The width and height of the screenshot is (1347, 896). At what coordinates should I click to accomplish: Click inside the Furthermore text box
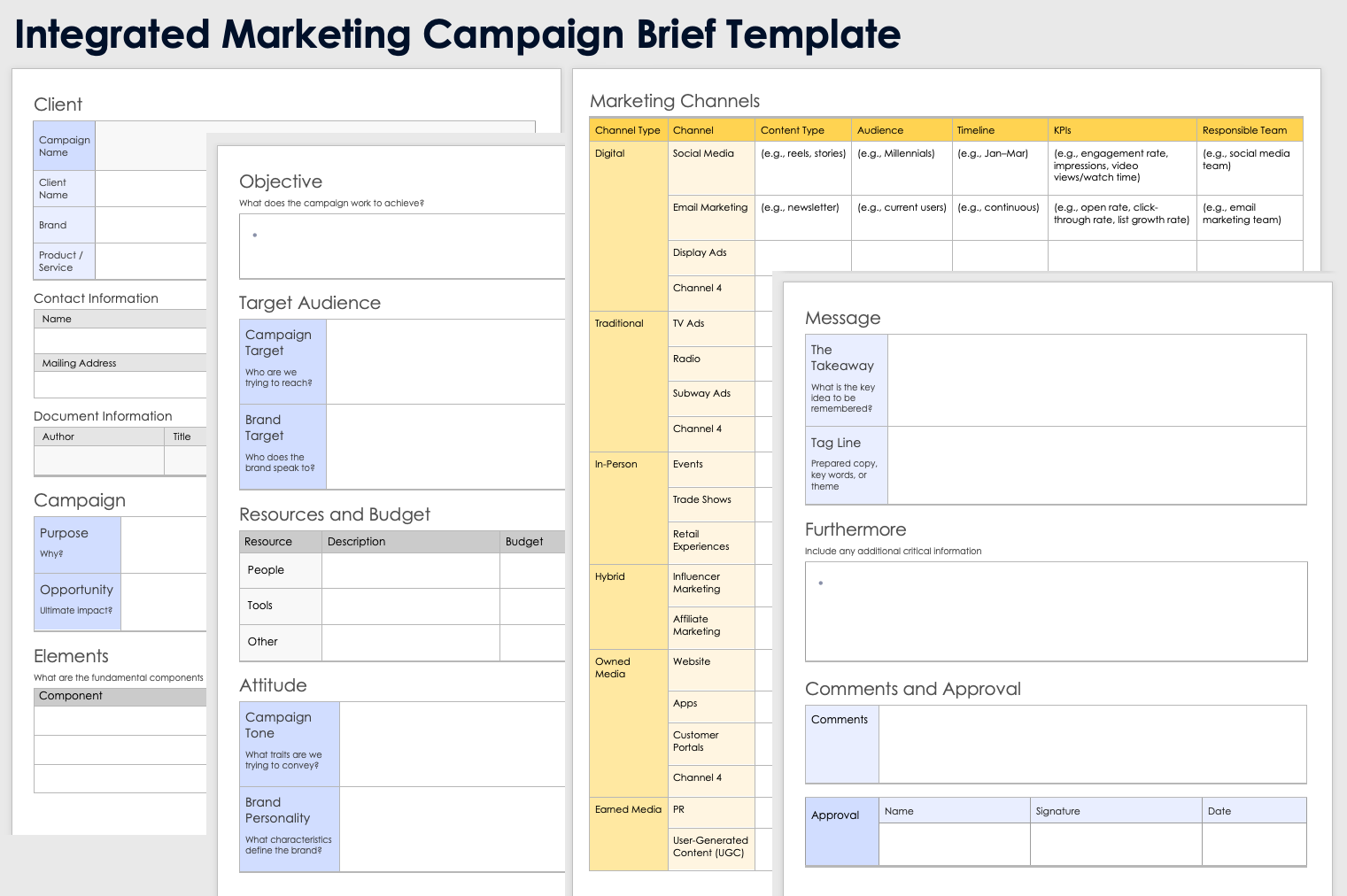[1056, 611]
